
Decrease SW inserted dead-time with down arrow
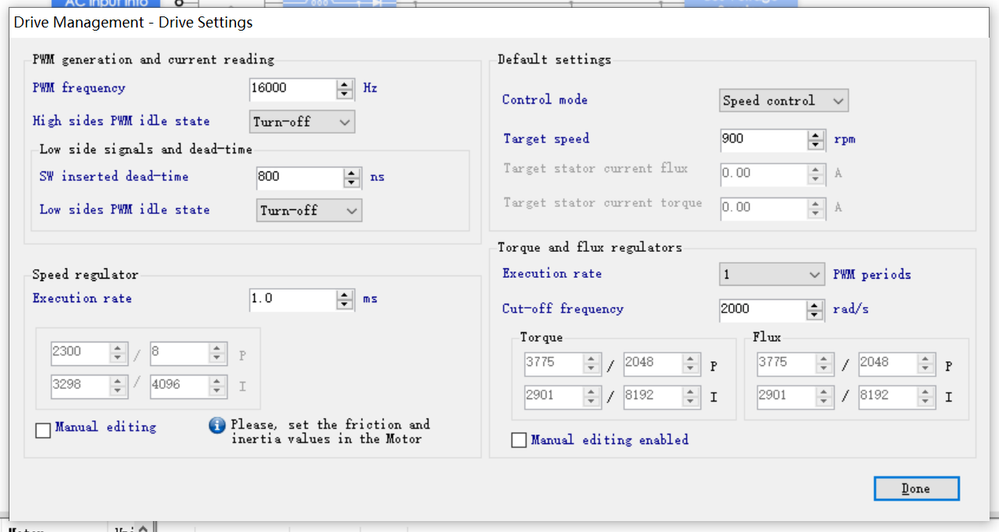pyautogui.click(x=351, y=183)
